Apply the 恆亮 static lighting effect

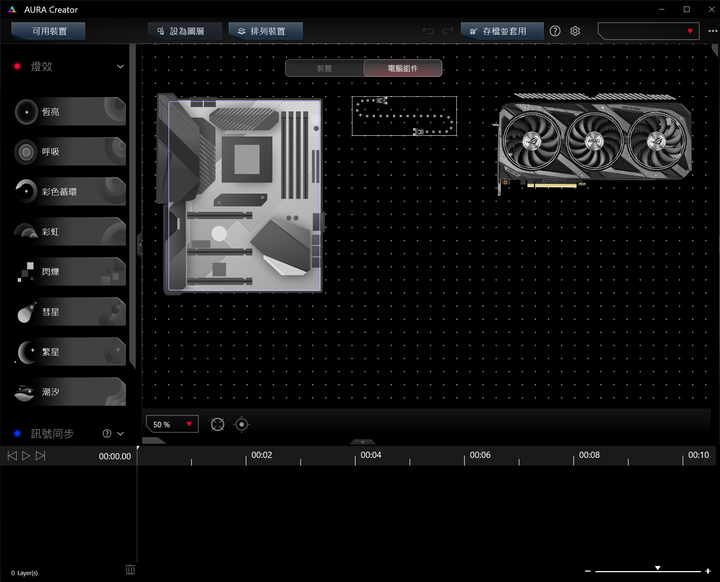tap(70, 112)
